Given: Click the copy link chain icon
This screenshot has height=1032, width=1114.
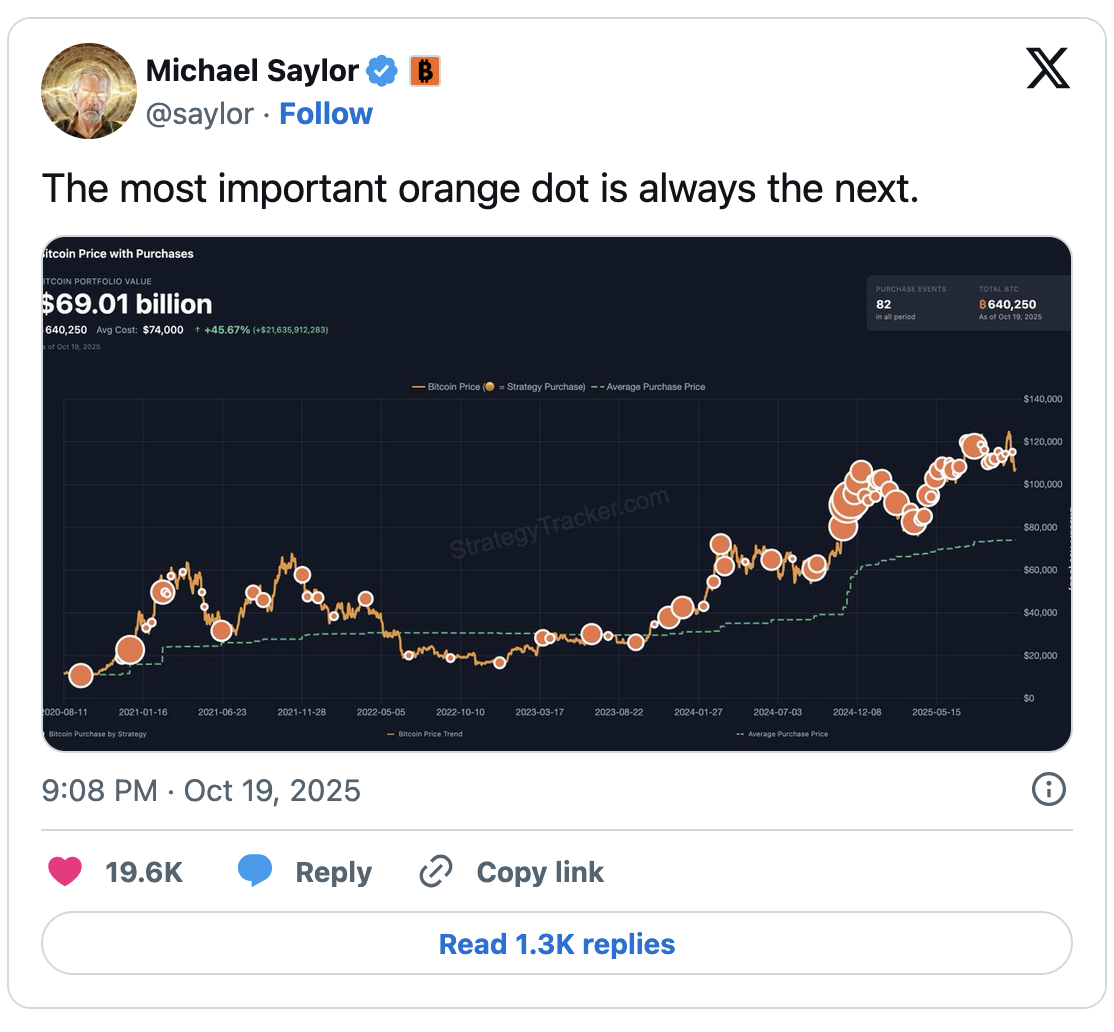Looking at the screenshot, I should pyautogui.click(x=435, y=872).
